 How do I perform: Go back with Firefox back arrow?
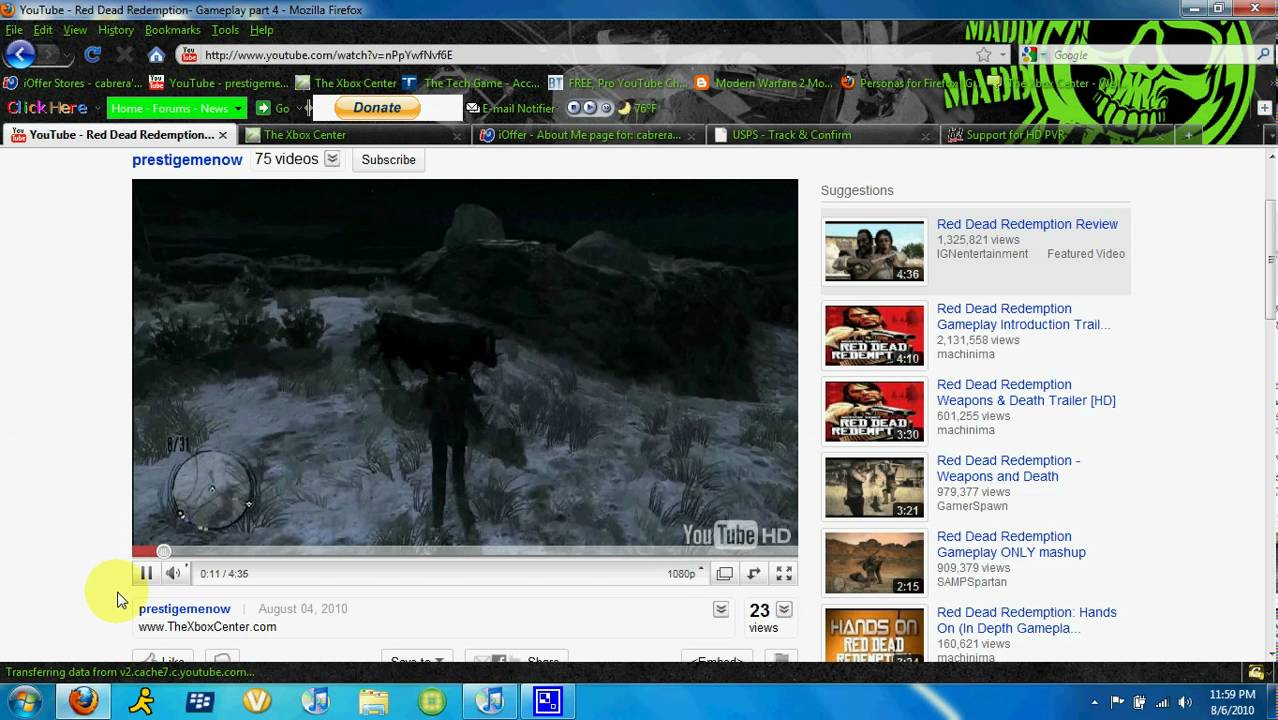click(21, 55)
